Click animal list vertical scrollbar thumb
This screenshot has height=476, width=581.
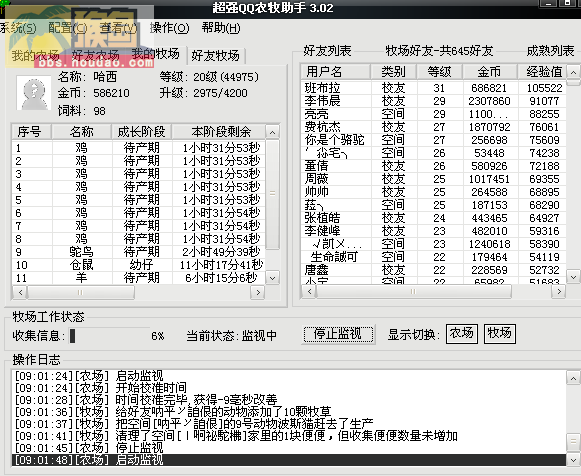[272, 194]
